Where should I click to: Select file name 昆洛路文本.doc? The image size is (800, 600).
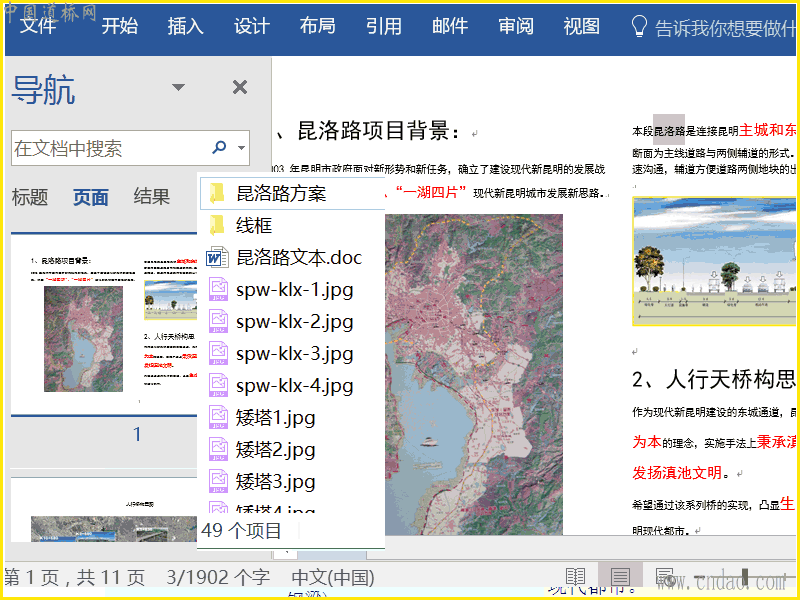pos(299,258)
